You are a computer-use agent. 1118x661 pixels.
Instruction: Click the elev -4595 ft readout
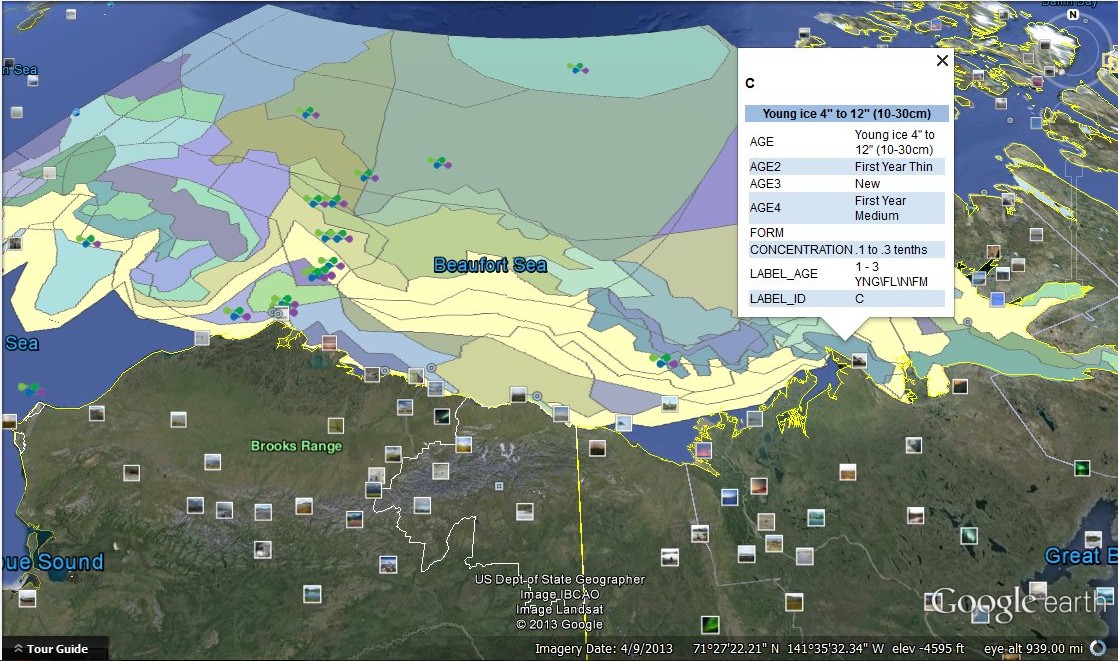tap(928, 648)
